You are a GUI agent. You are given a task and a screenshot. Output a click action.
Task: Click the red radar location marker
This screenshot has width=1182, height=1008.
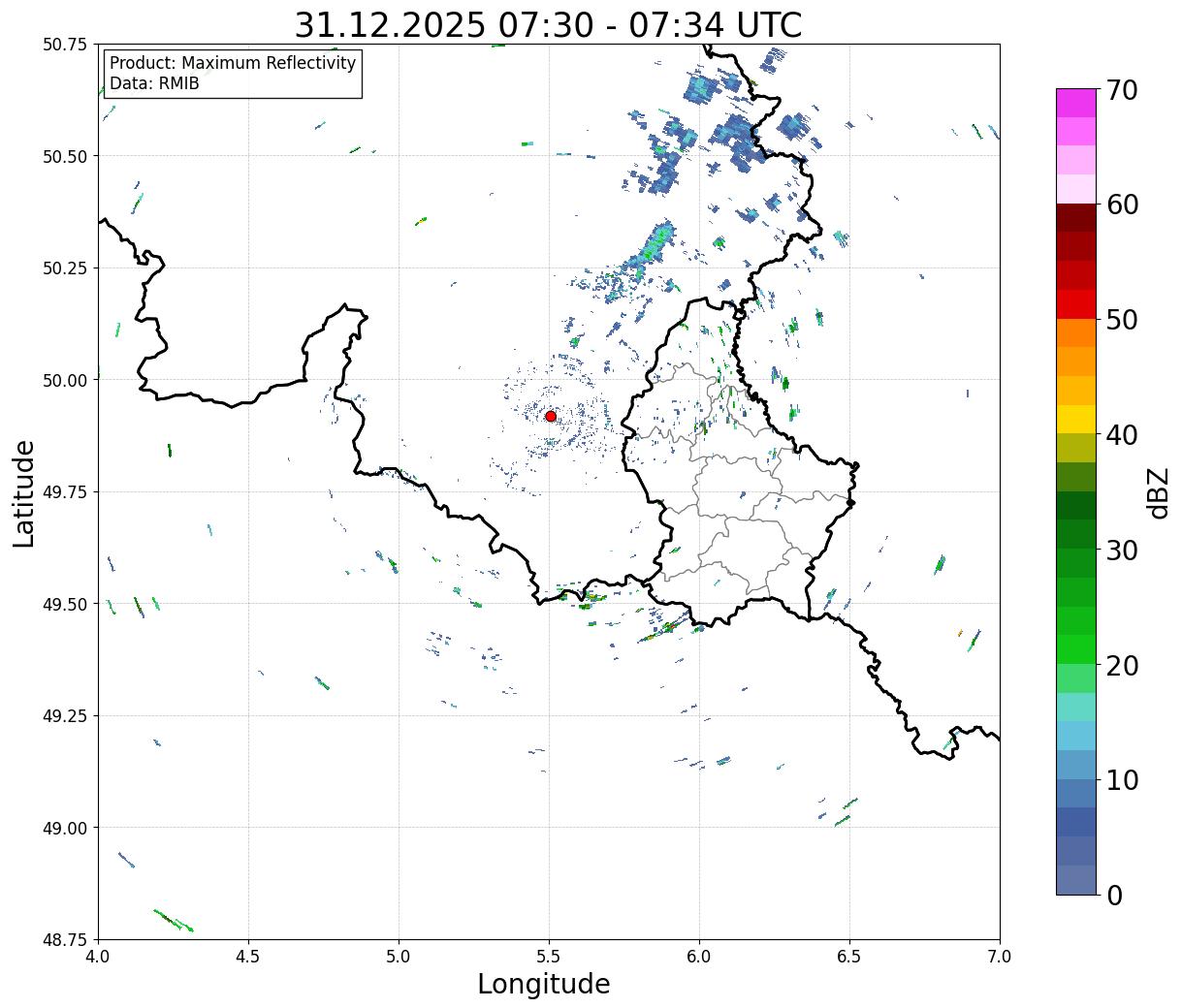(x=551, y=416)
